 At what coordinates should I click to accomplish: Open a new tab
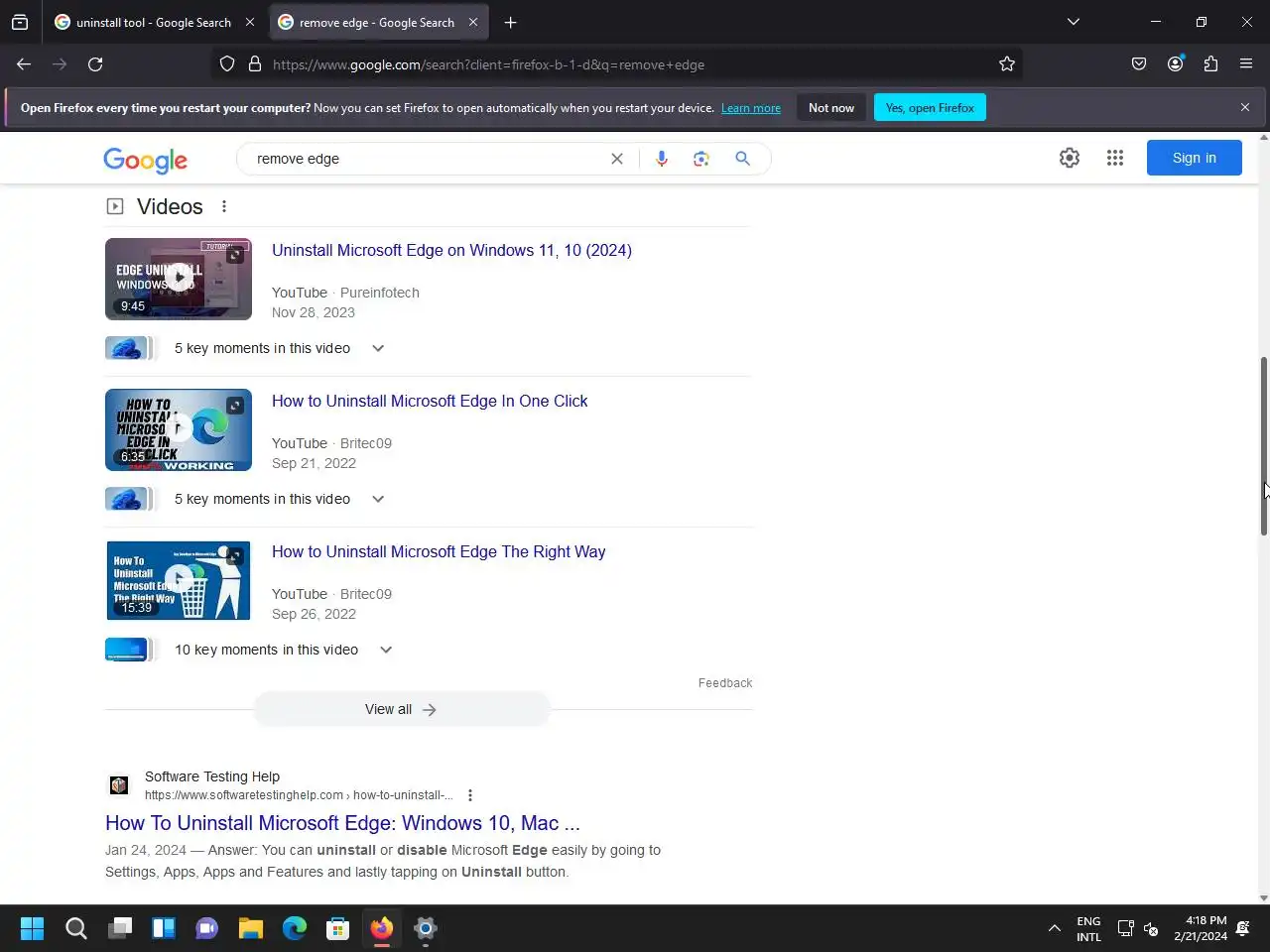click(511, 22)
